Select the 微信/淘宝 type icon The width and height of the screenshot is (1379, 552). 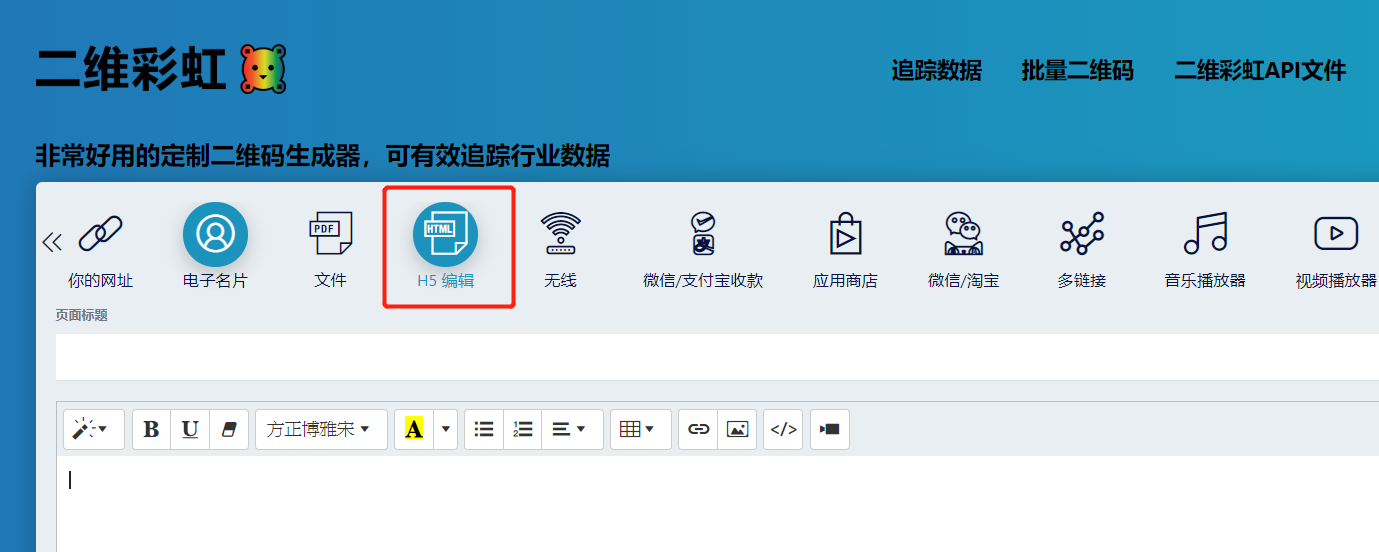coord(963,235)
